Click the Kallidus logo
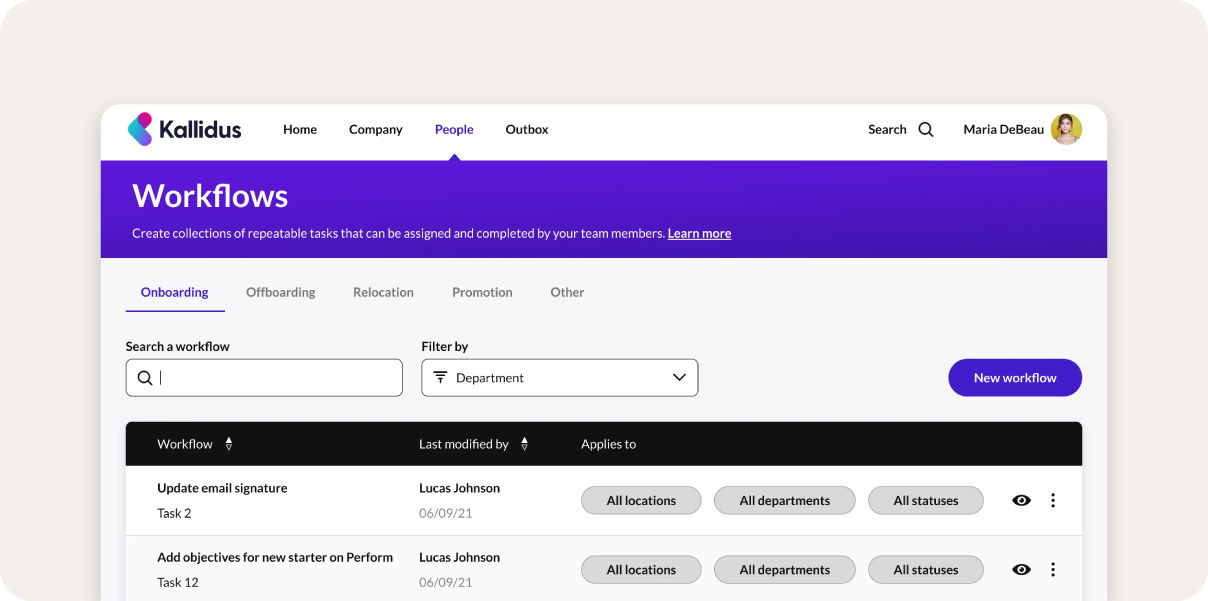Screen dimensions: 1208x601 coord(185,129)
